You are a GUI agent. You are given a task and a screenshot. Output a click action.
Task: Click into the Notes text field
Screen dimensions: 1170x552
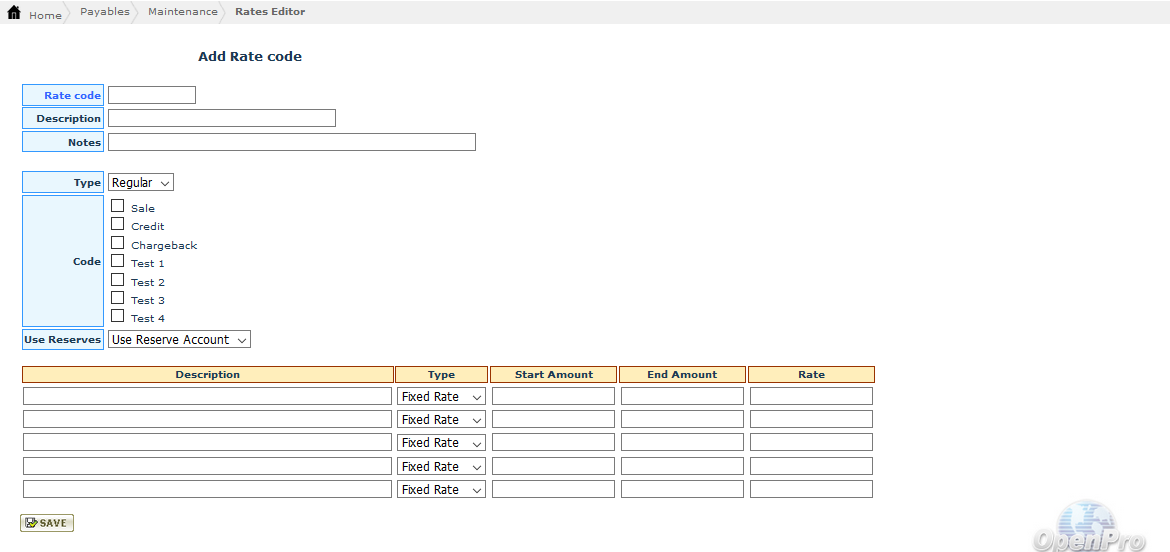(x=291, y=143)
